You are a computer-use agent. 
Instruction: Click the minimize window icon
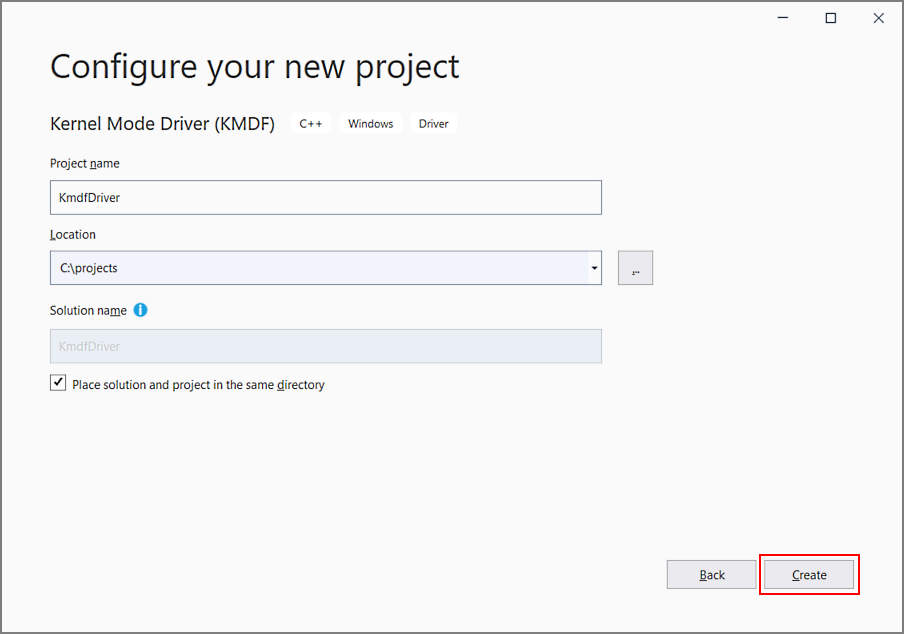782,17
